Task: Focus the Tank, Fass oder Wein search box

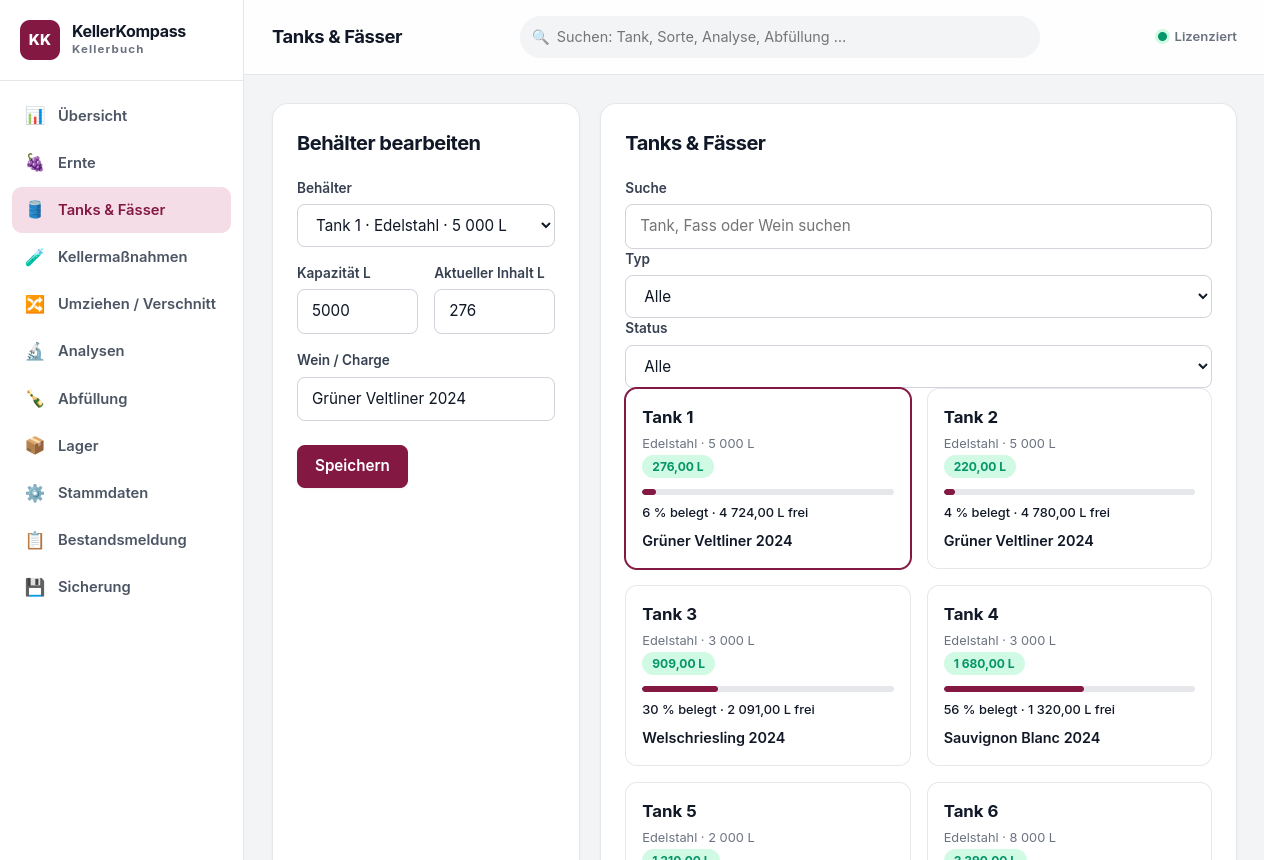Action: pos(918,226)
